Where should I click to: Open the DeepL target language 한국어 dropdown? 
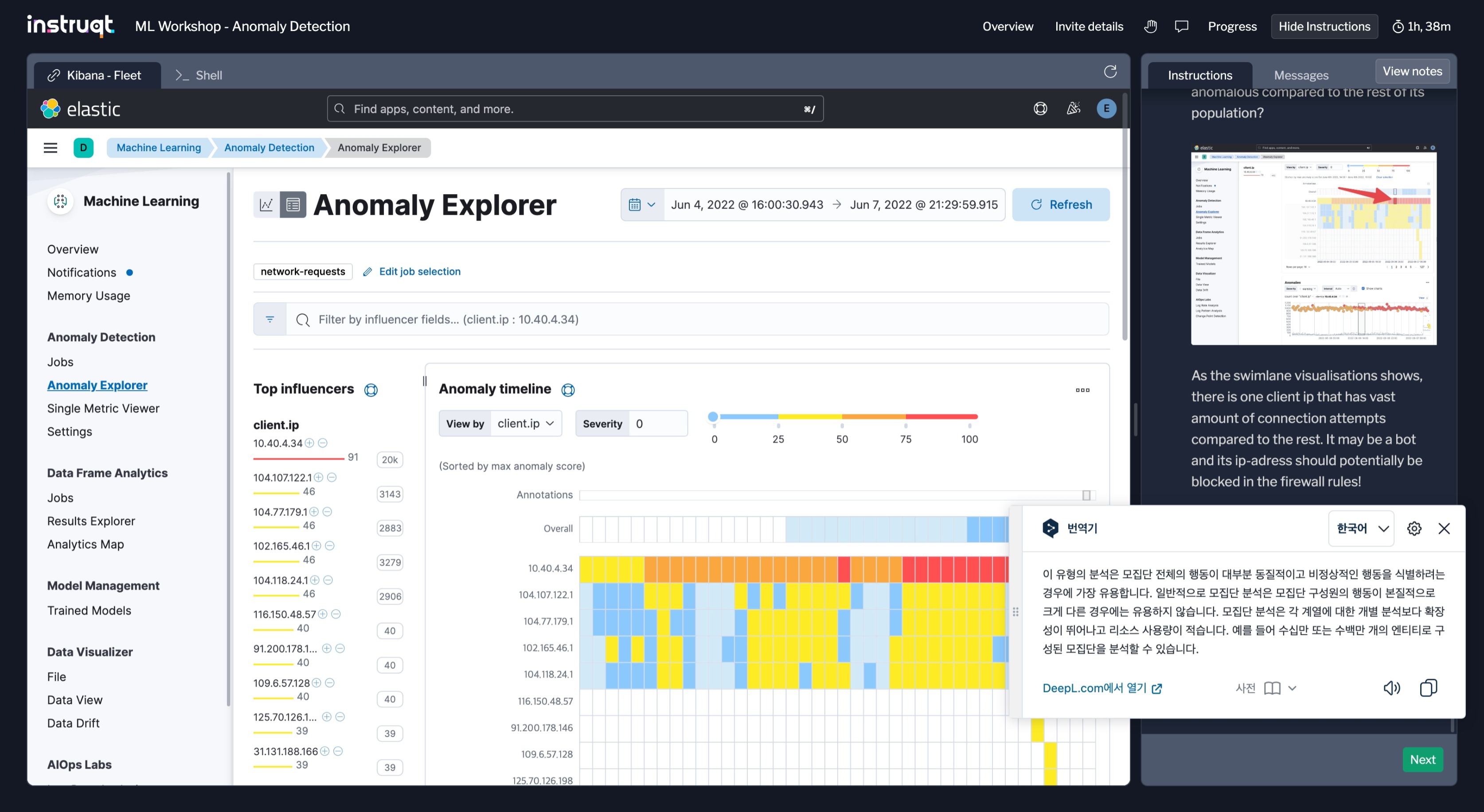(x=1361, y=528)
